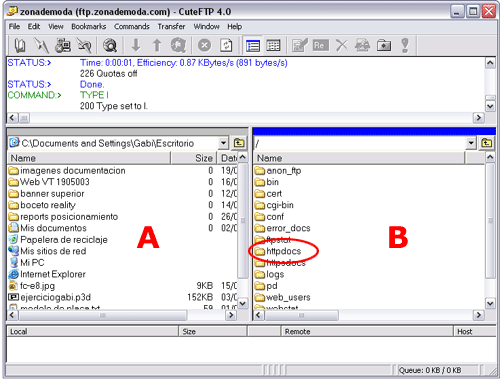Click the upload arrow toolbar icon

[x=157, y=45]
